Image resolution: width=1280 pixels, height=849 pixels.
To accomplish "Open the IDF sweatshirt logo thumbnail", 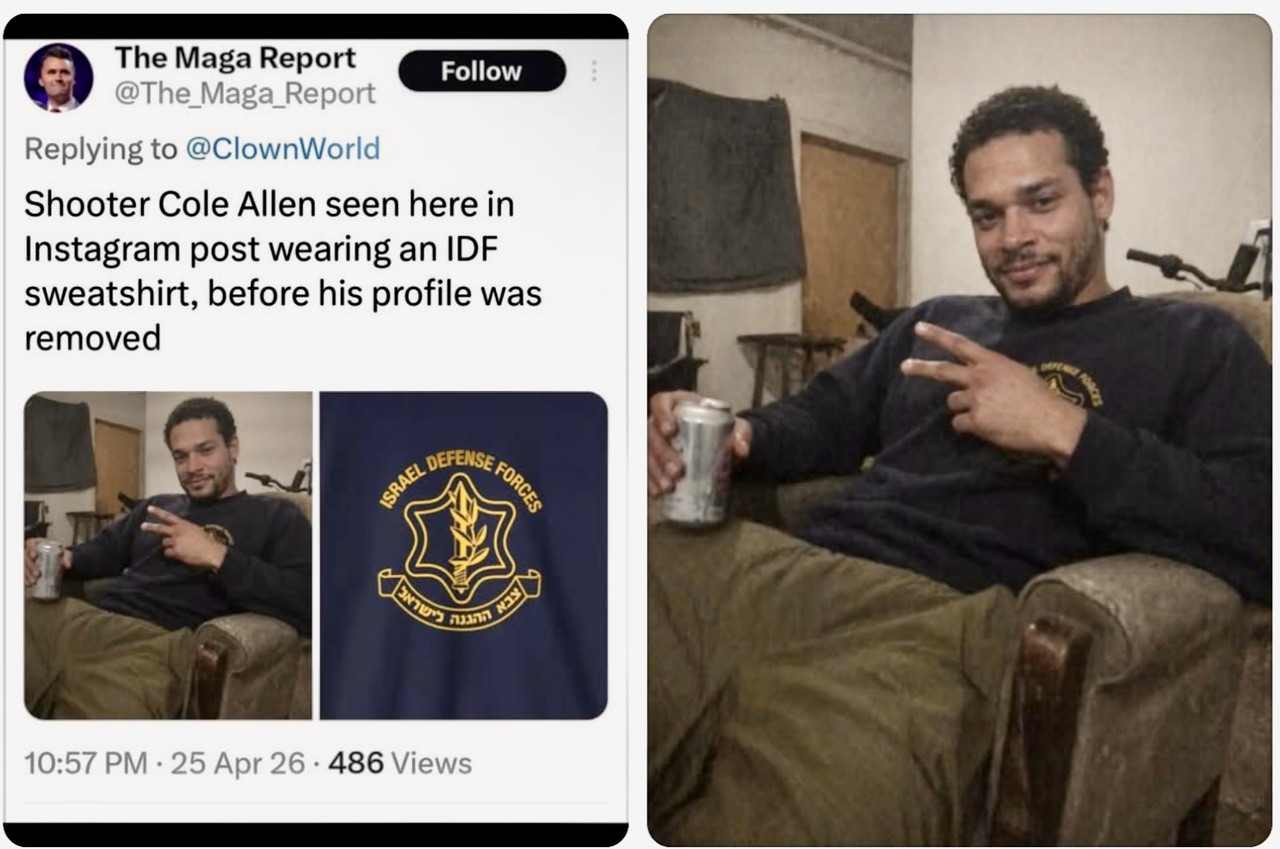I will 464,555.
